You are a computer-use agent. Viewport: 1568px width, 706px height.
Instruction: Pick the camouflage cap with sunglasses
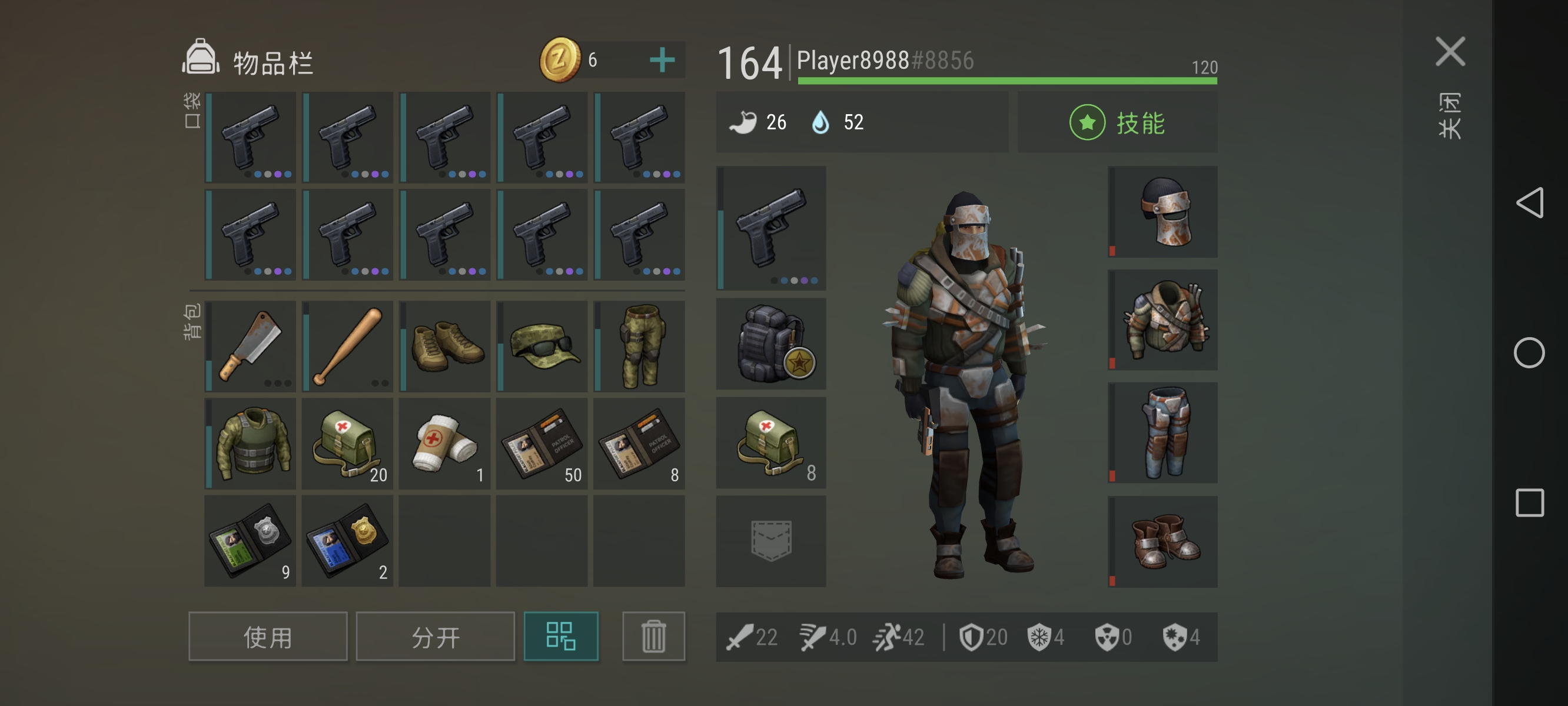pos(542,347)
